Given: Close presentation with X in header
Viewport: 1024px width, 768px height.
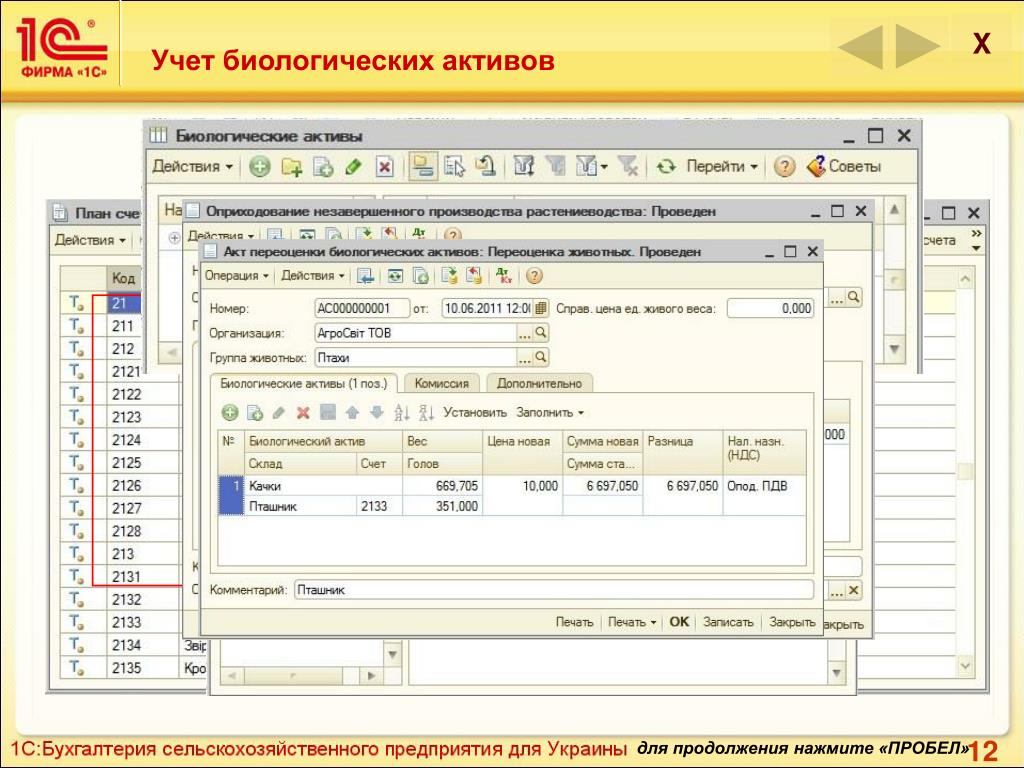Looking at the screenshot, I should point(981,44).
